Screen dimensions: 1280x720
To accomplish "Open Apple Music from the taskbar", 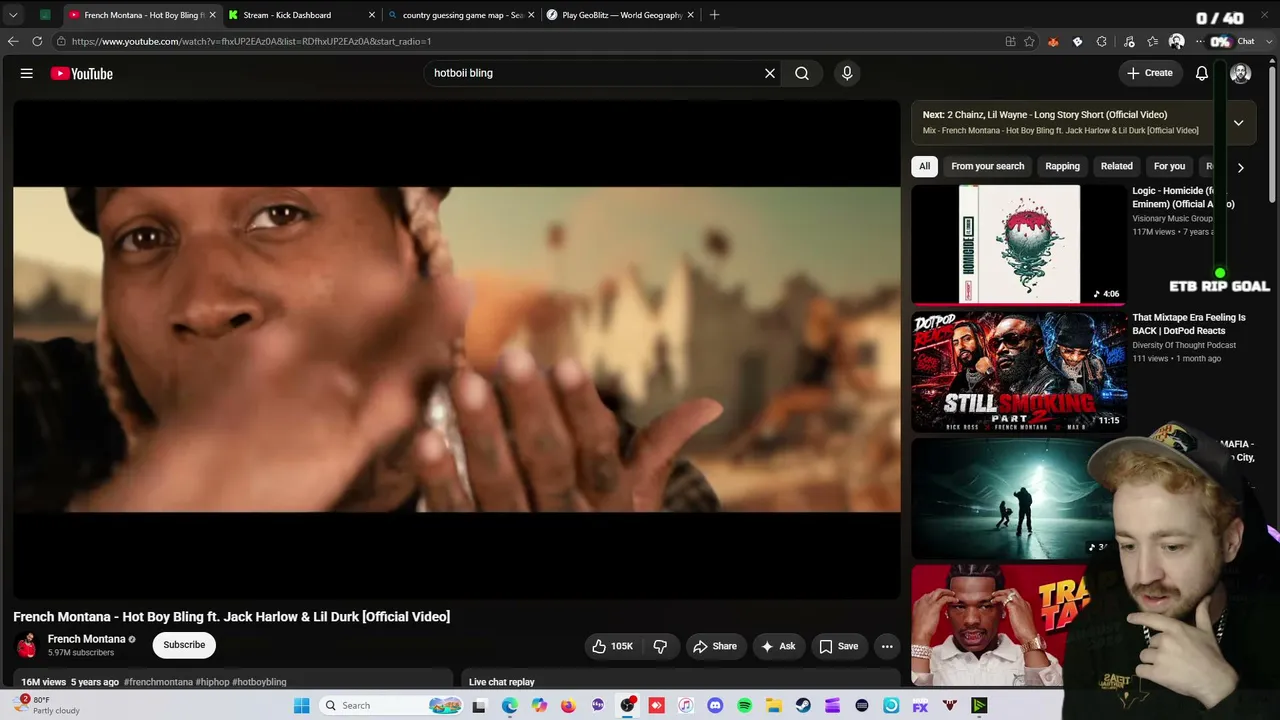I will coord(685,705).
